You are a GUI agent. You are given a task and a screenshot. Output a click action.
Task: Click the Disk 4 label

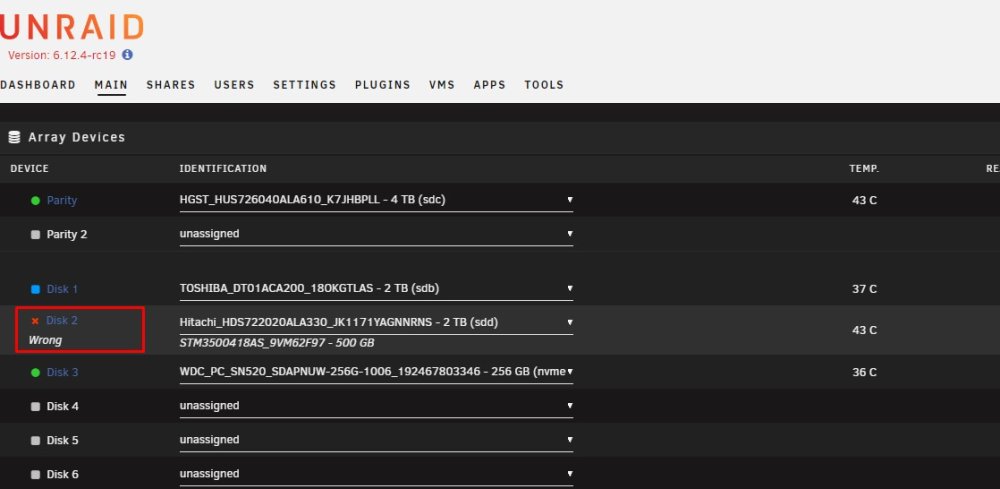click(x=62, y=406)
